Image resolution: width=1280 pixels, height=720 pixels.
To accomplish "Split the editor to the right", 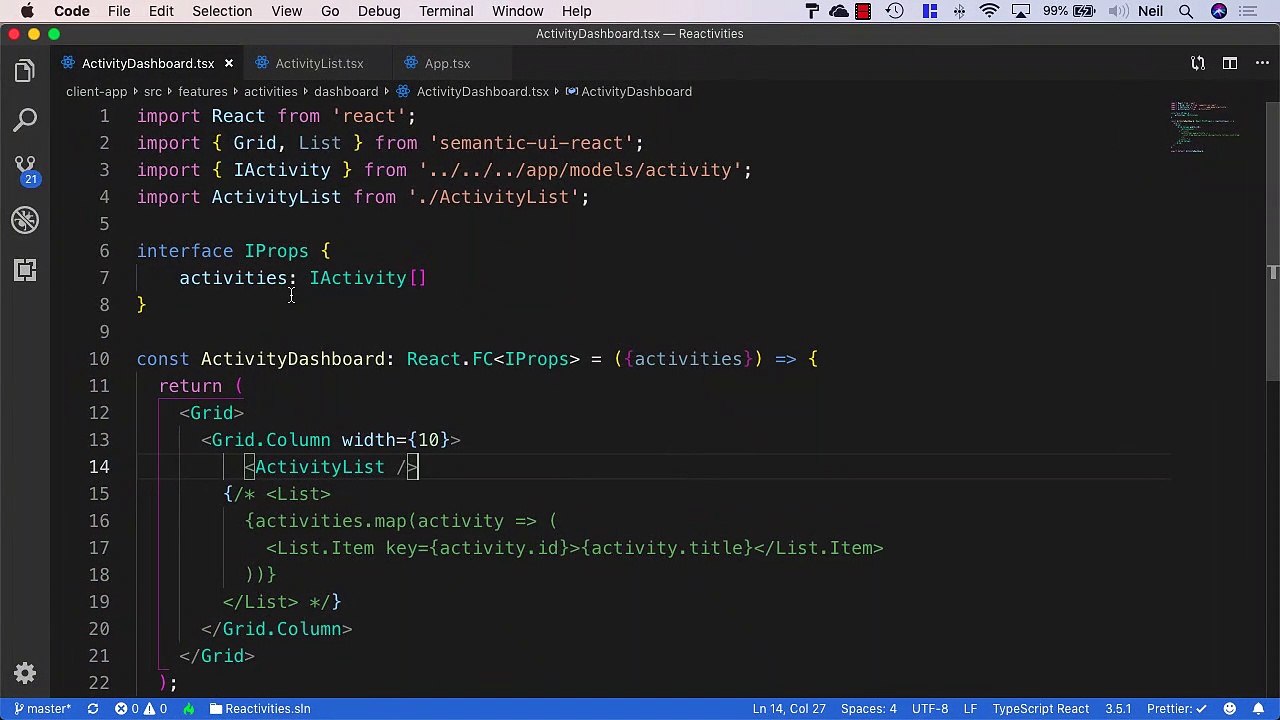I will pos(1229,63).
